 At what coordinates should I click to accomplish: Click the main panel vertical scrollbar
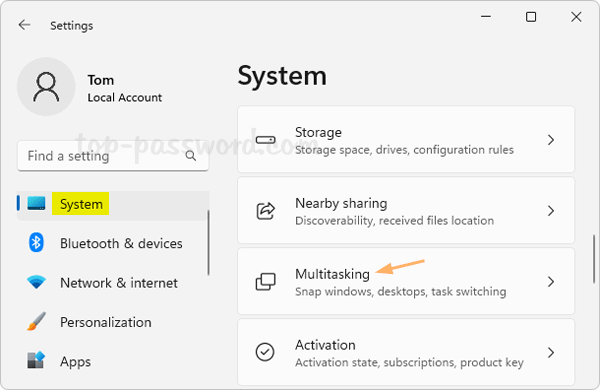tap(594, 259)
